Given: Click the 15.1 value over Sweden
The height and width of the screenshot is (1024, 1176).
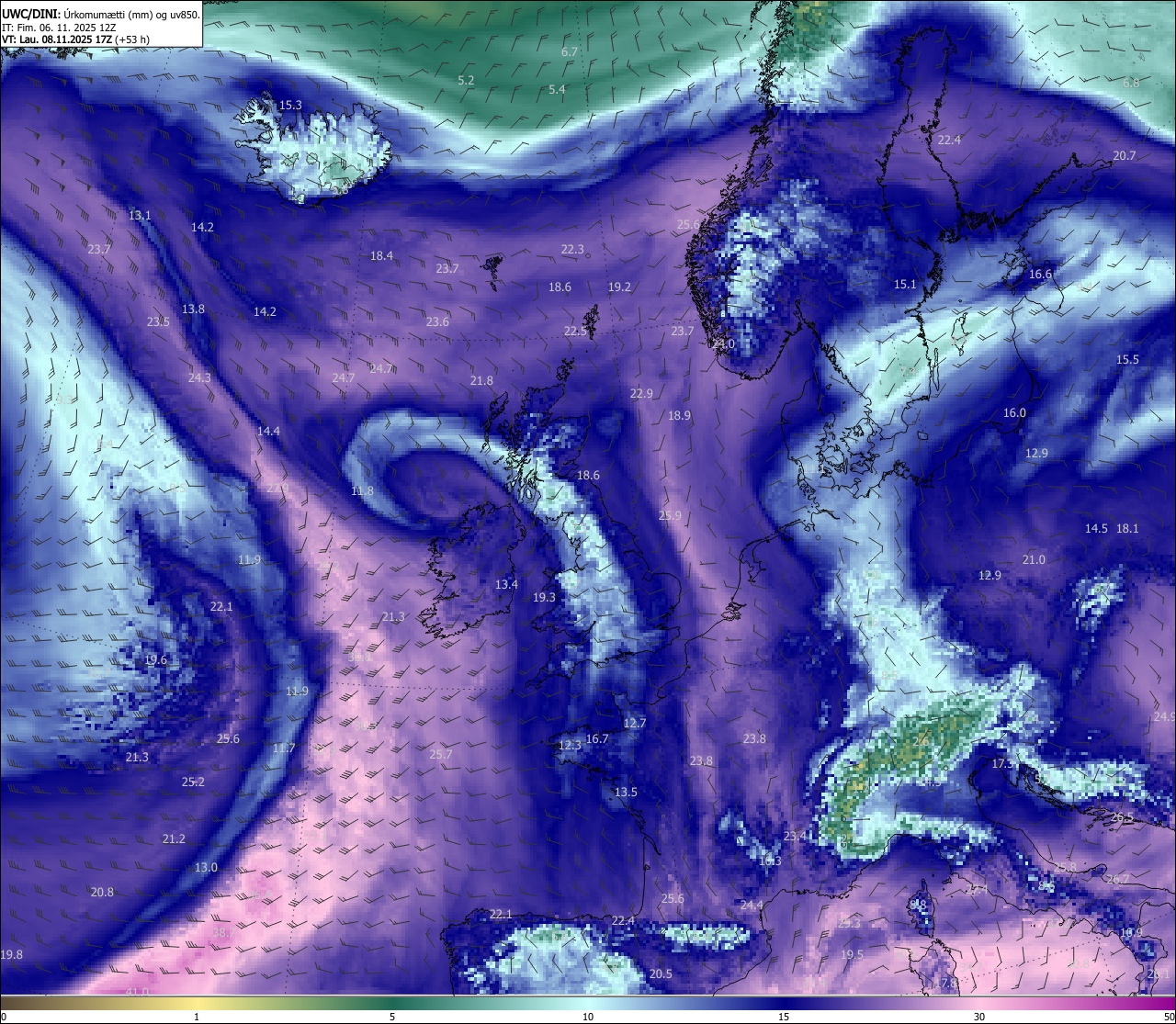Looking at the screenshot, I should click(x=905, y=285).
